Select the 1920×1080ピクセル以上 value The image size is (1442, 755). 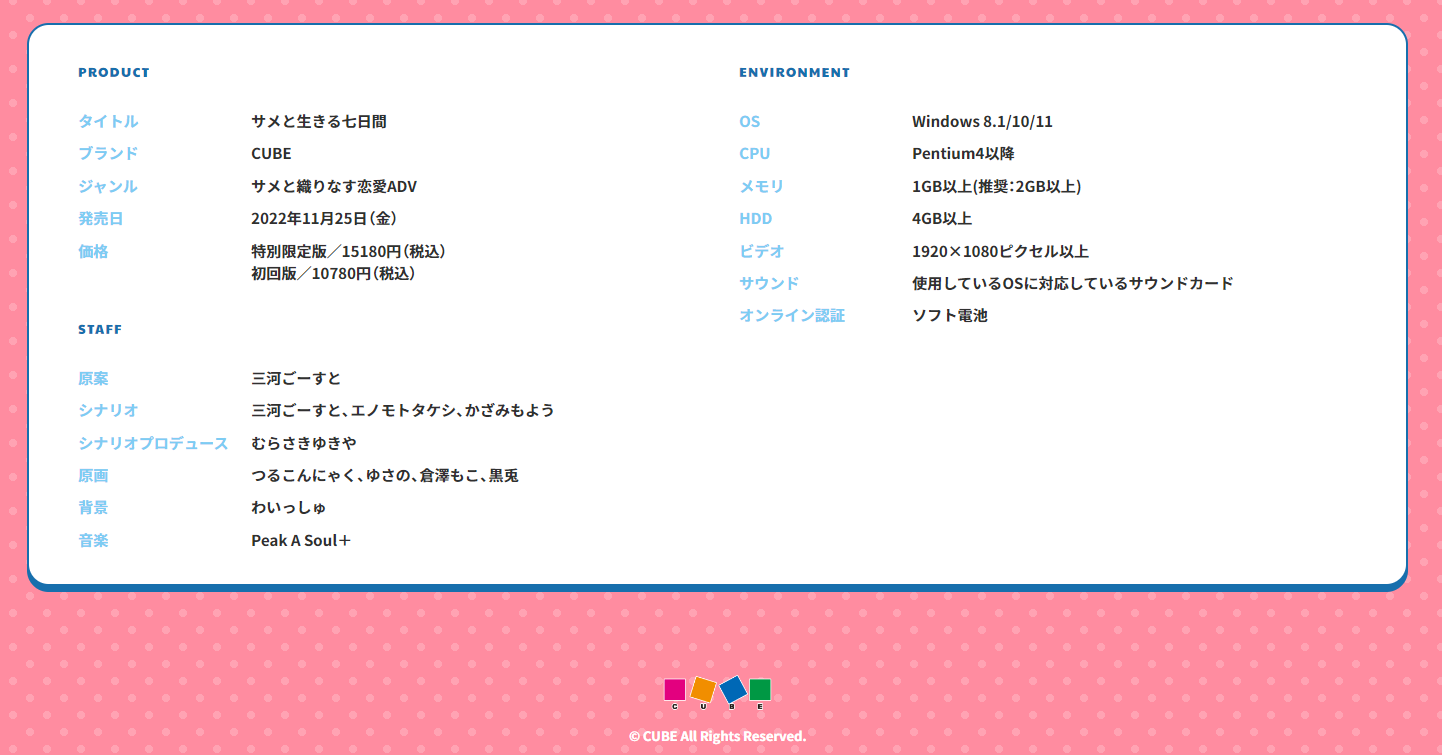1000,251
